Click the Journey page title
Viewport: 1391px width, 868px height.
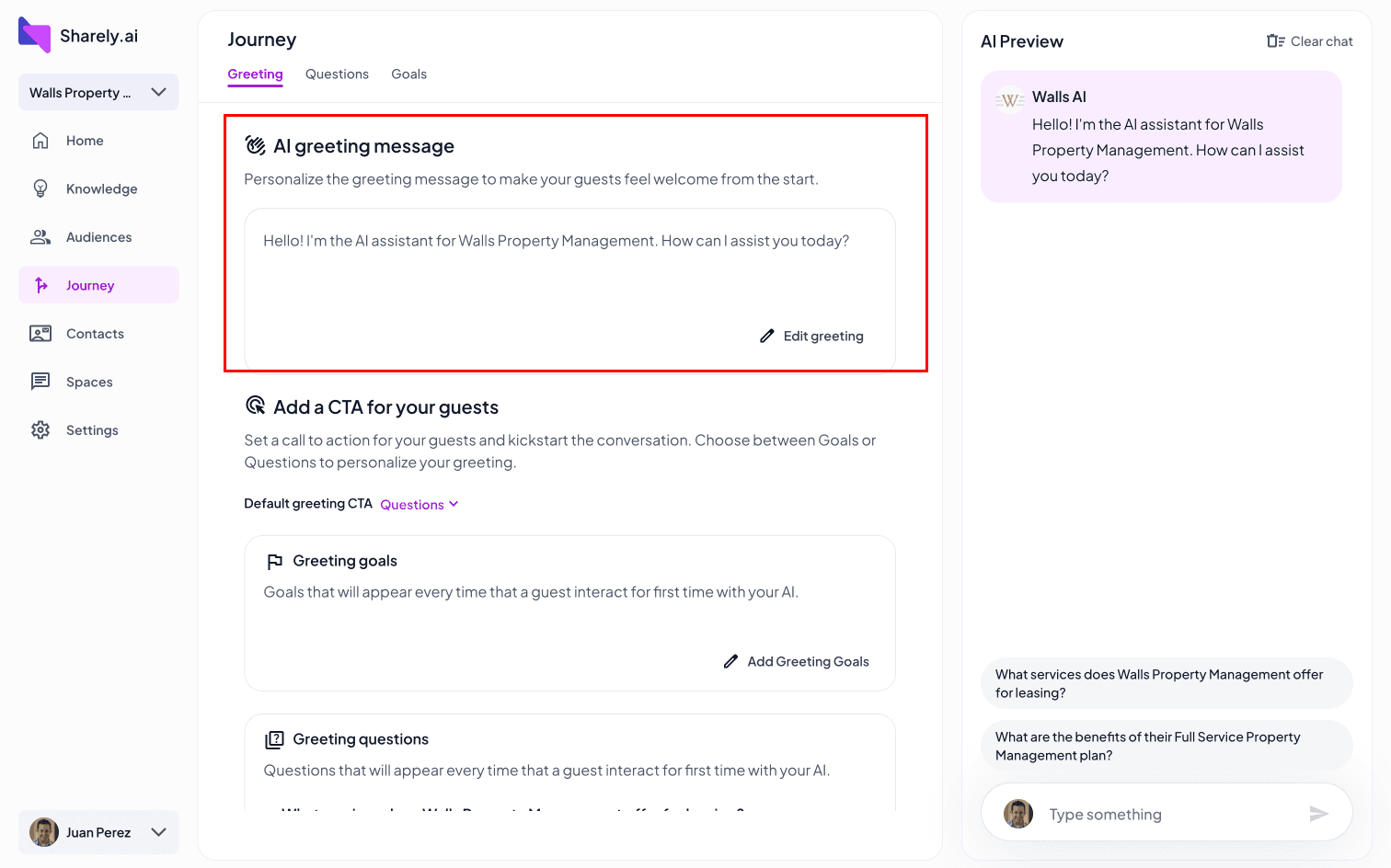pos(262,40)
